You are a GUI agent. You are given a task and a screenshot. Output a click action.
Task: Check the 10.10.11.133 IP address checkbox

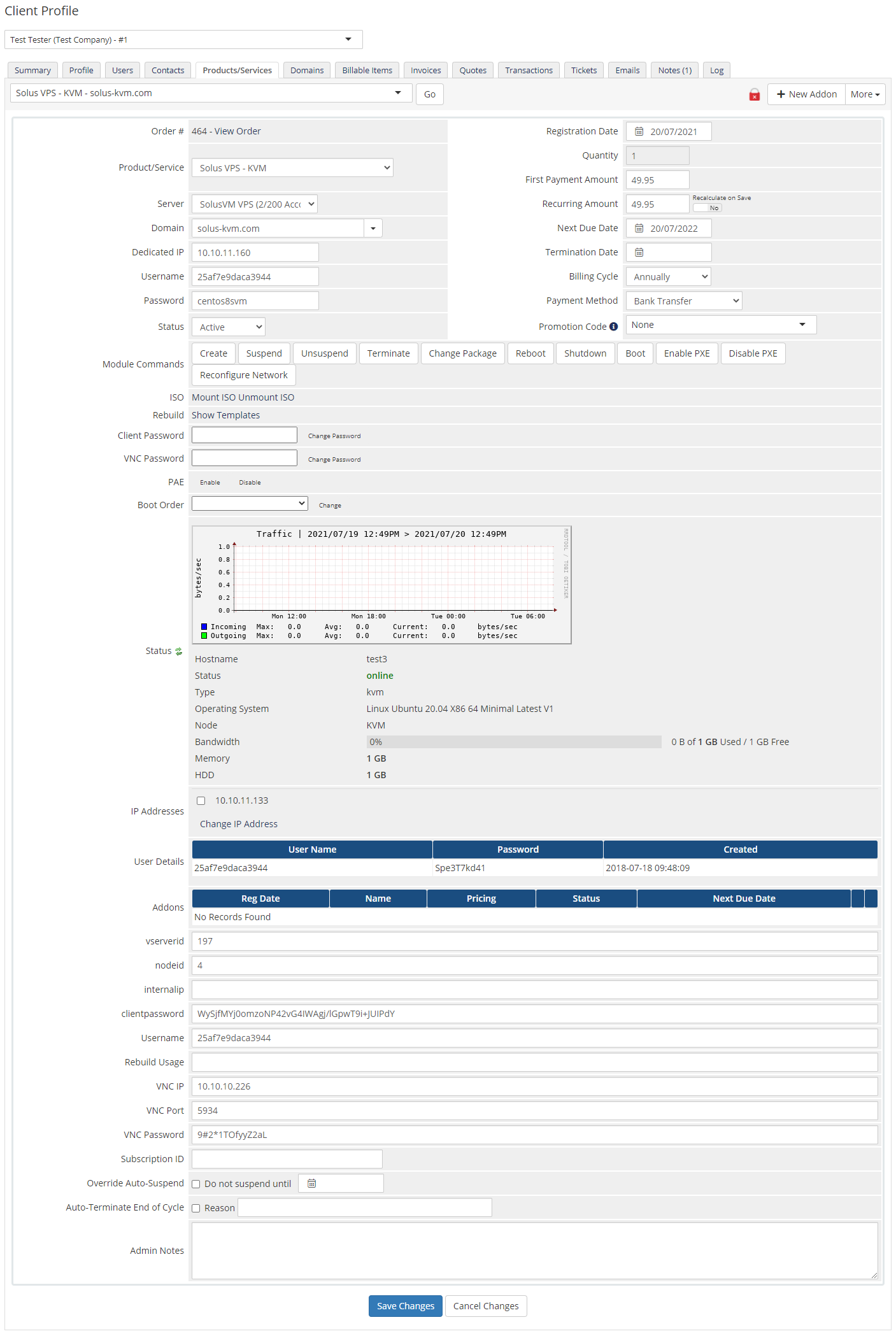point(201,801)
